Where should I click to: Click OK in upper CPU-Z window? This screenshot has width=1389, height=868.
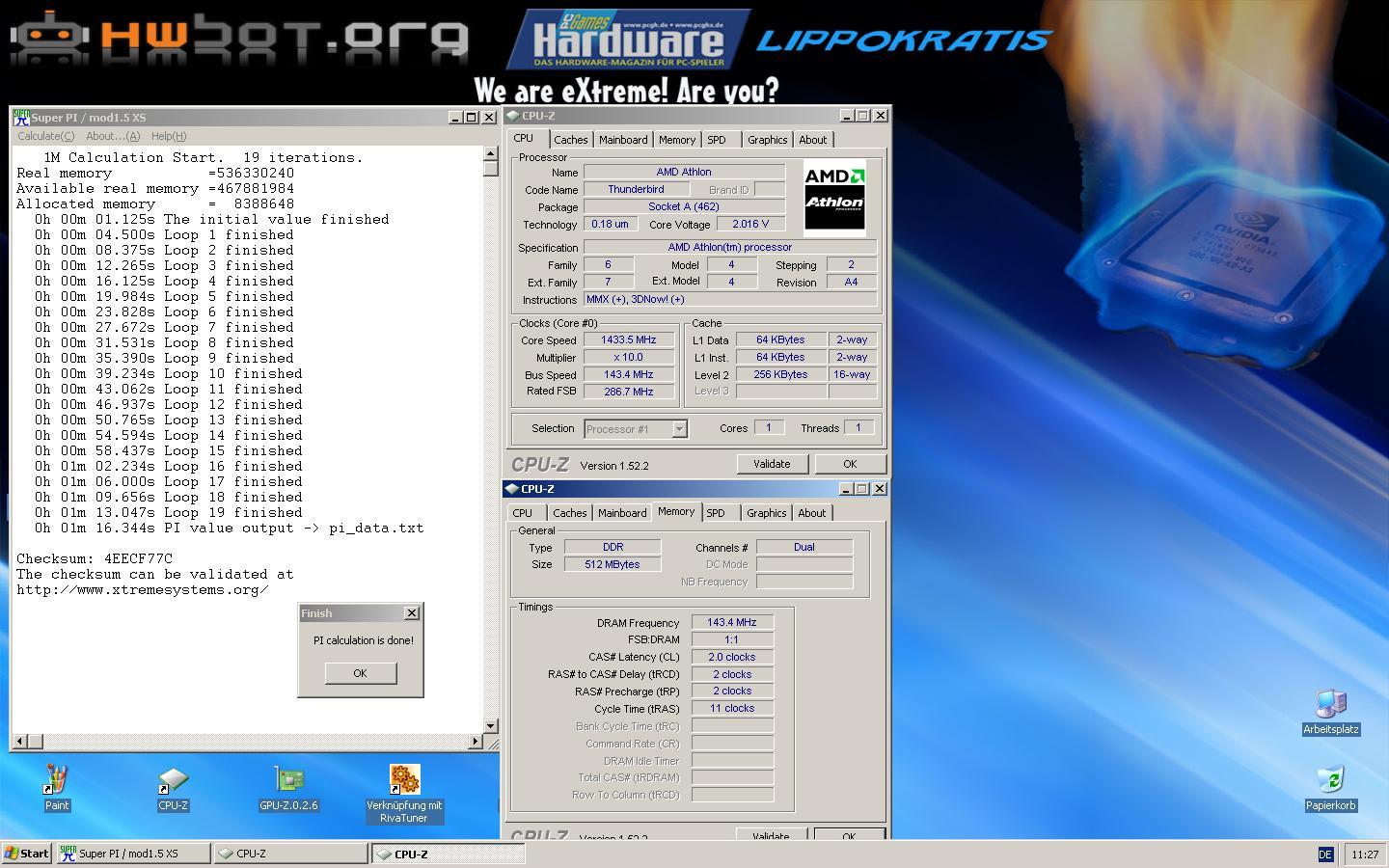(x=850, y=464)
